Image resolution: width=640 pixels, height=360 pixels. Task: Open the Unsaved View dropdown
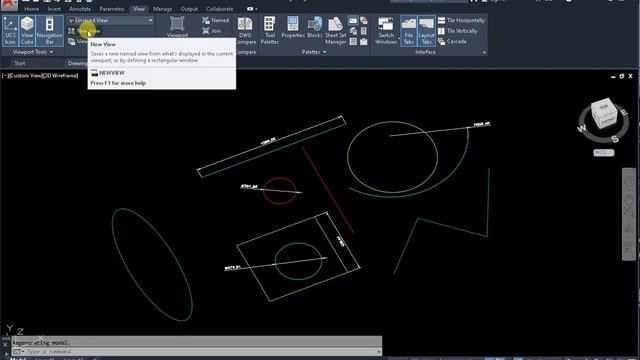click(x=111, y=20)
